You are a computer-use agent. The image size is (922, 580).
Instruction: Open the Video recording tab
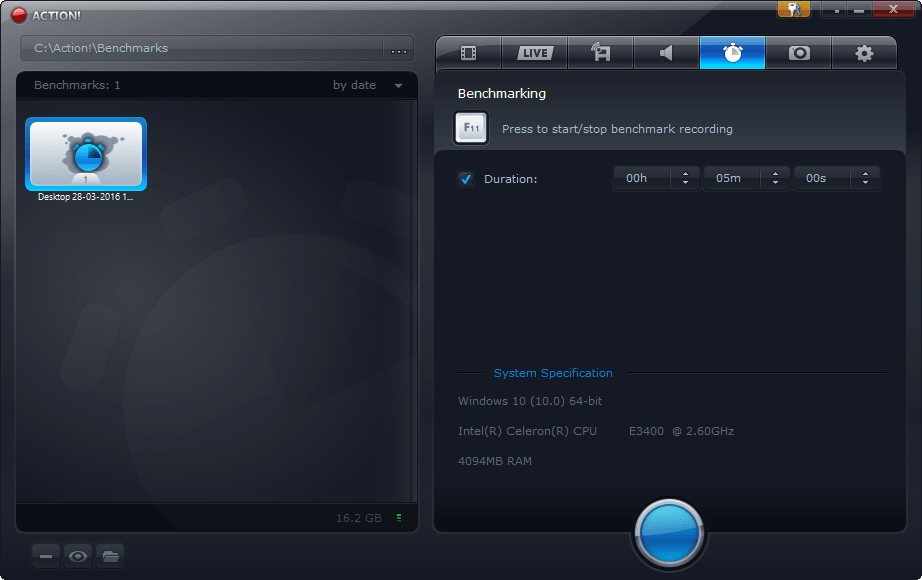[469, 53]
